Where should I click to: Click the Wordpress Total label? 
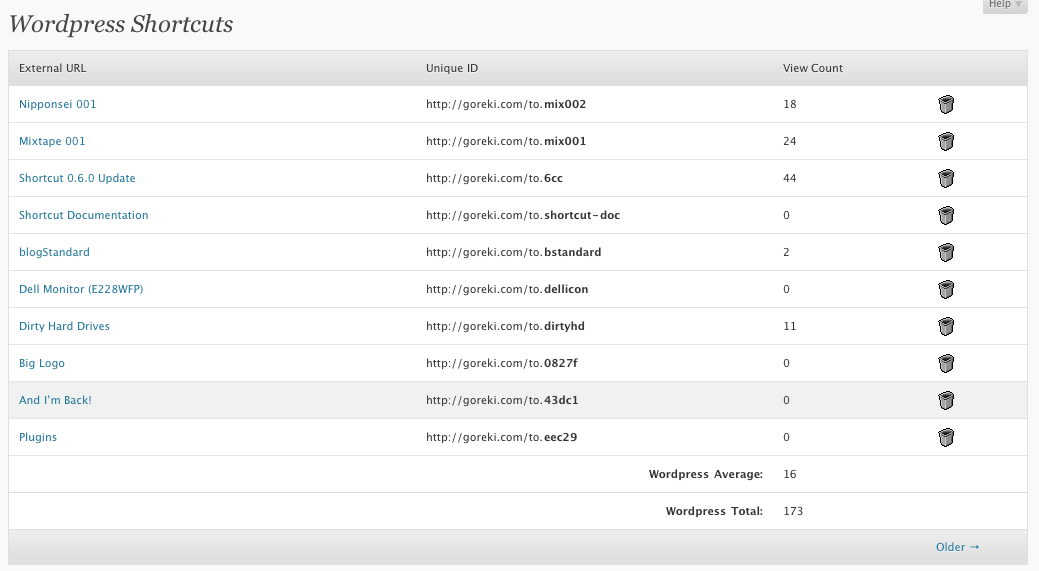point(714,511)
